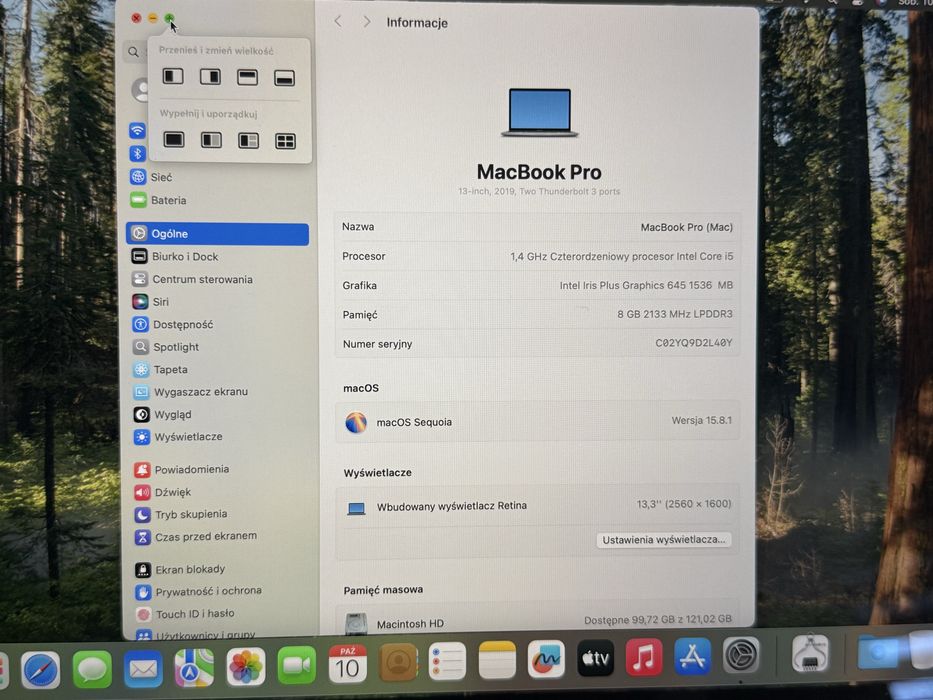This screenshot has height=700, width=933.
Task: Open Siri settings in sidebar
Action: [218, 302]
